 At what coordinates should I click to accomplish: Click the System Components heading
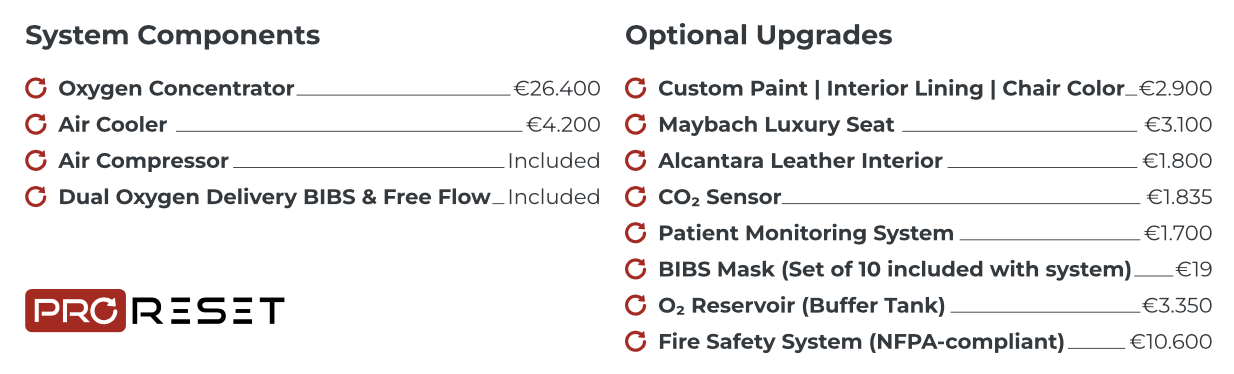point(173,36)
